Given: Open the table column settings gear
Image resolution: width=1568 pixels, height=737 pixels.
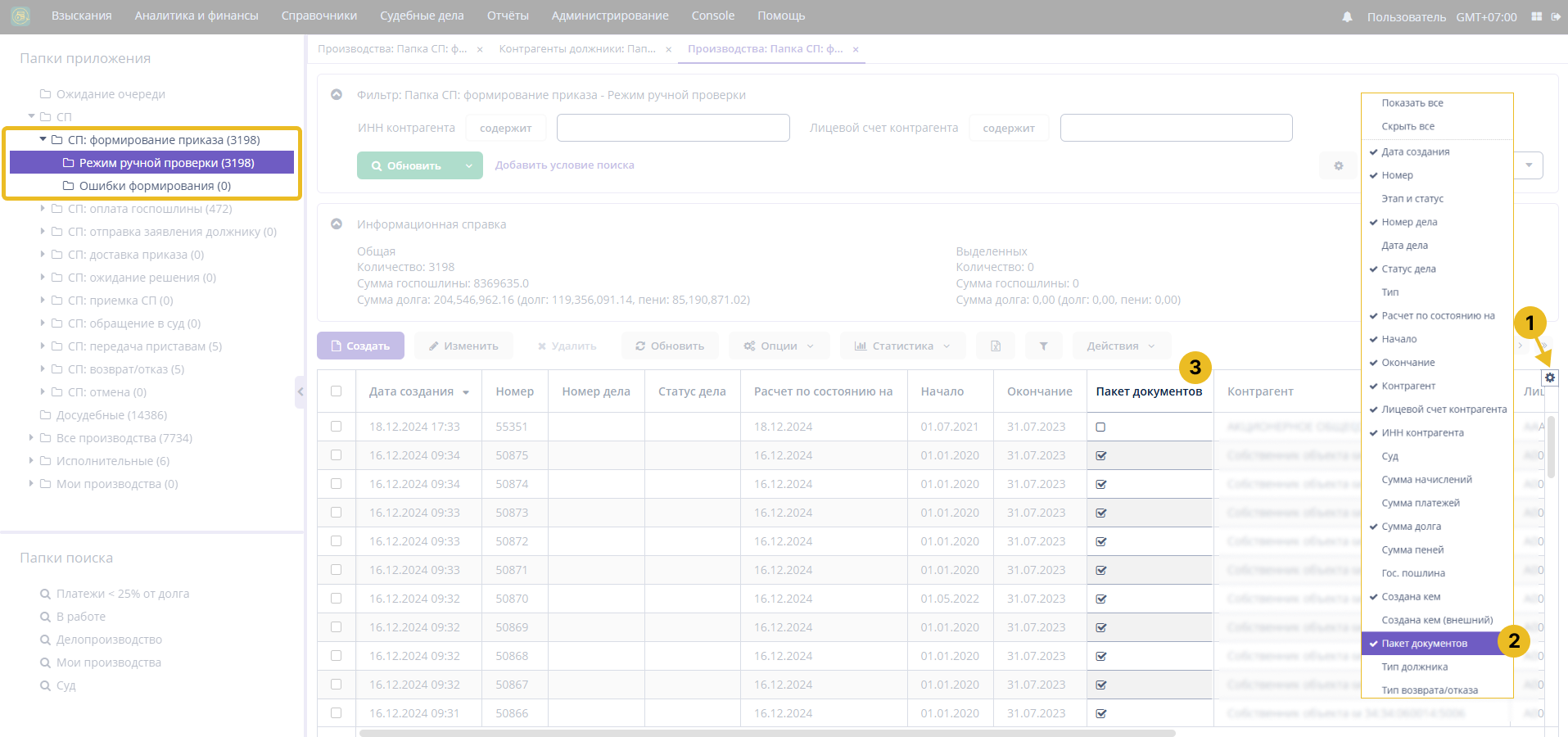Looking at the screenshot, I should coord(1550,378).
